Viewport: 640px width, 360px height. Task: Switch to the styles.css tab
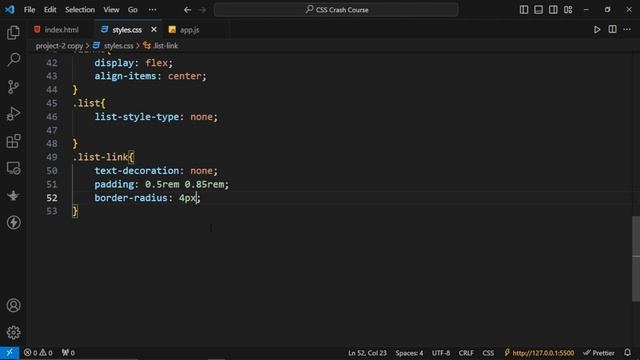[127, 30]
